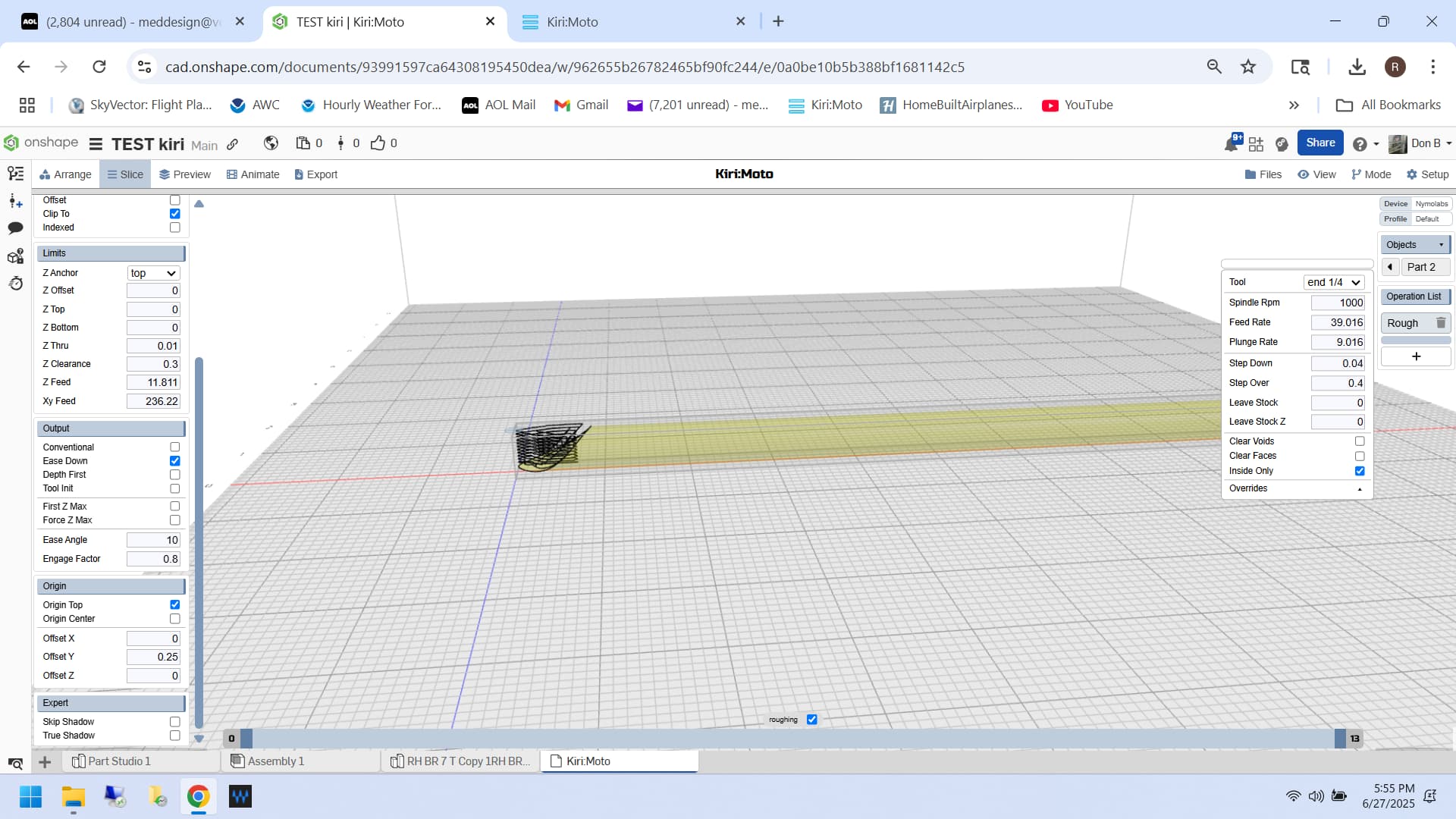Screen dimensions: 1456x819
Task: Open the Assembly 1 tab
Action: pyautogui.click(x=275, y=761)
